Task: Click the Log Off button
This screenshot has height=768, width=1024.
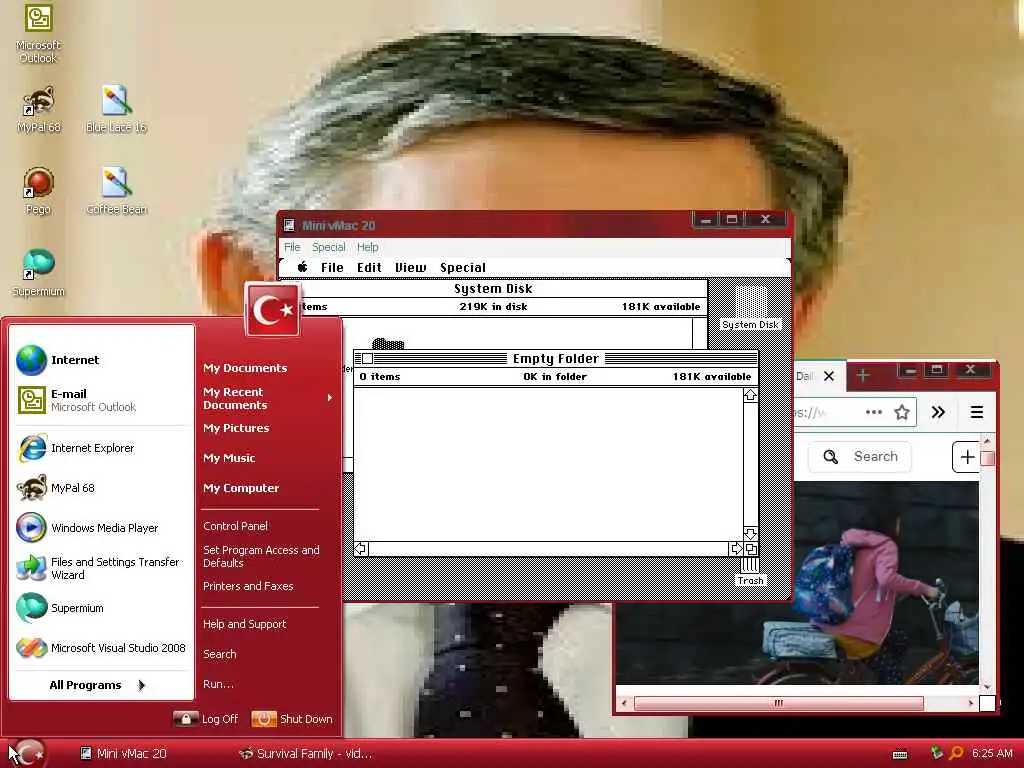Action: coord(206,719)
